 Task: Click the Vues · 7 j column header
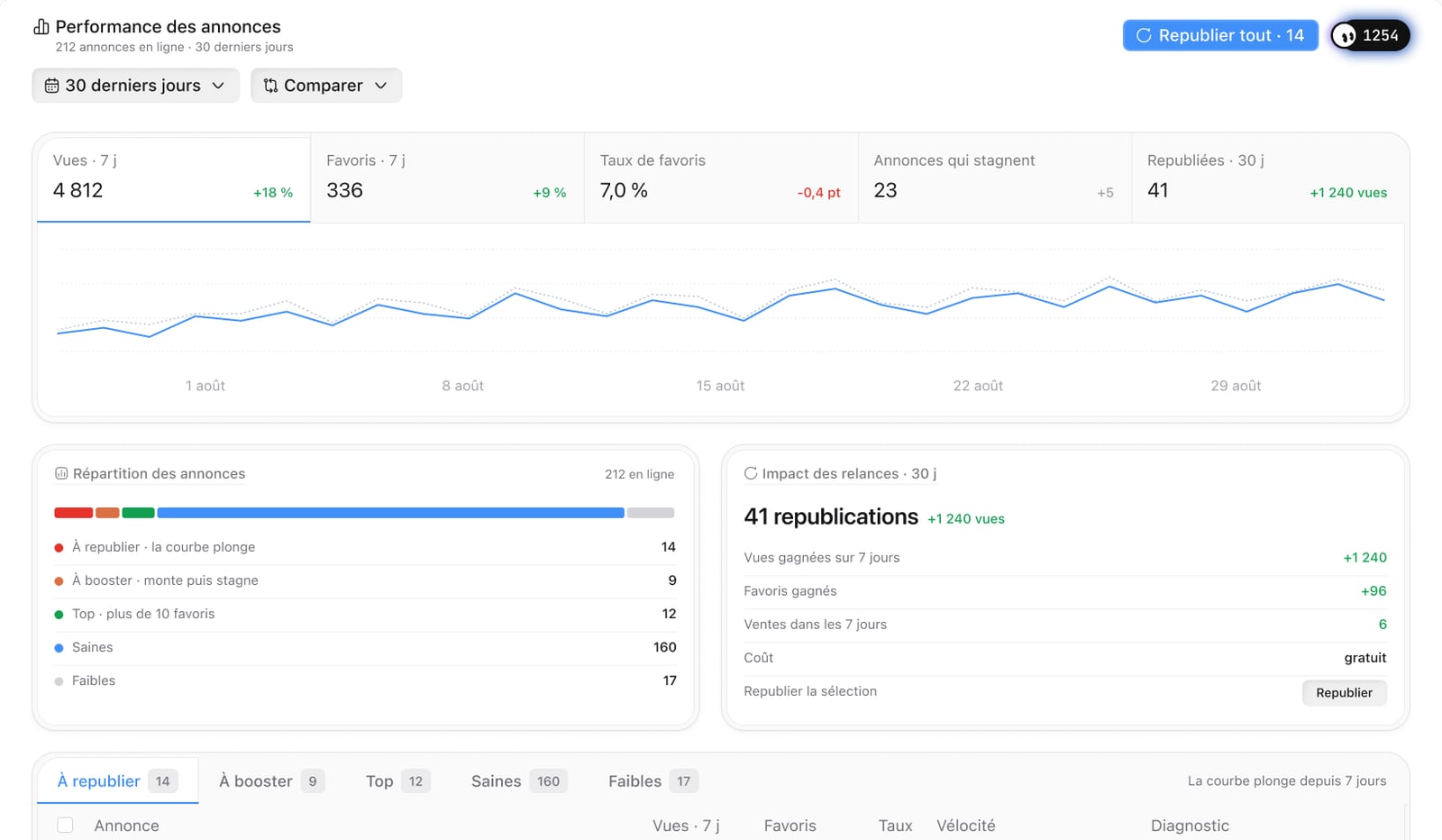pyautogui.click(x=686, y=826)
